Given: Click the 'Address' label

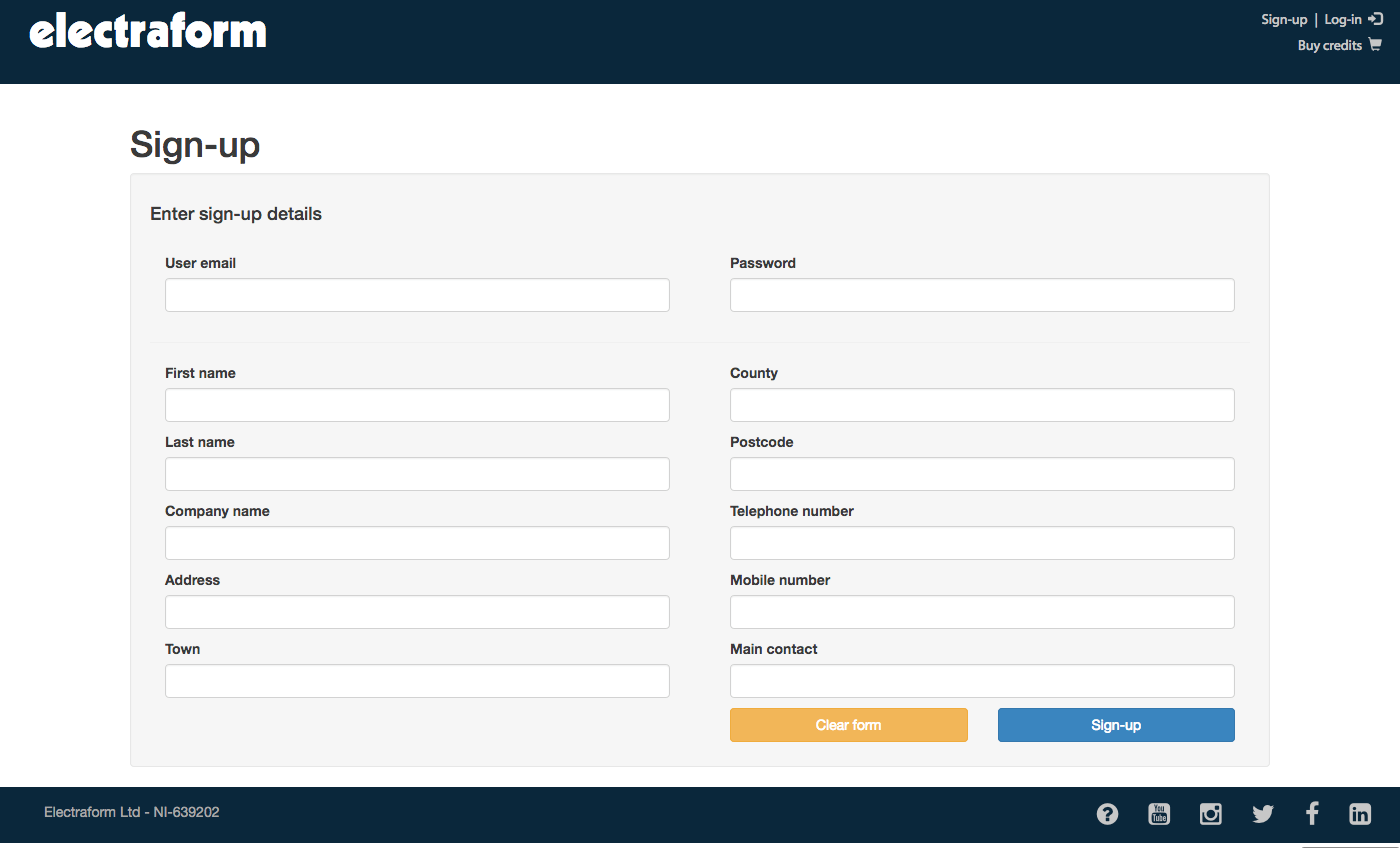Looking at the screenshot, I should (x=192, y=580).
